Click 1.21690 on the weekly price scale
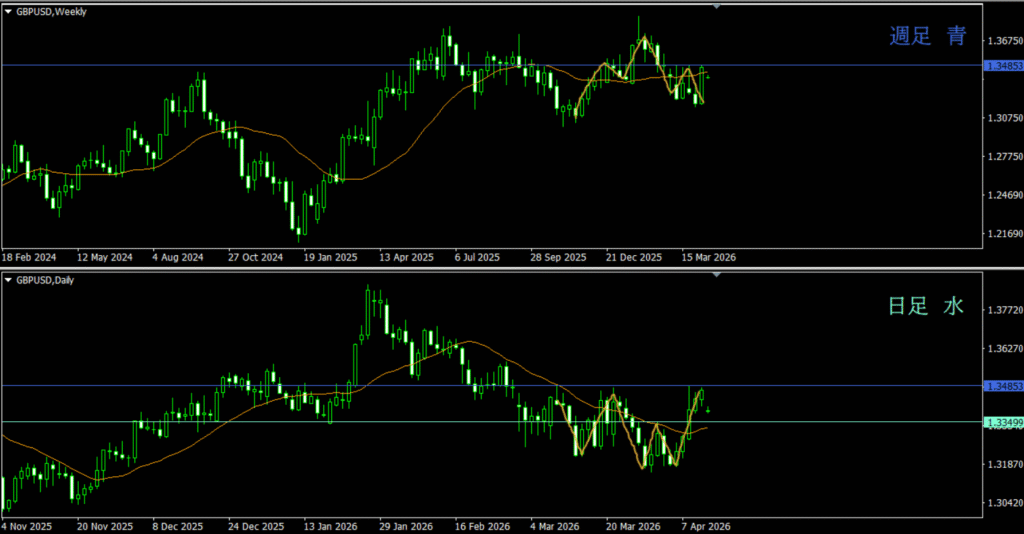The image size is (1024, 534). pyautogui.click(x=1003, y=234)
